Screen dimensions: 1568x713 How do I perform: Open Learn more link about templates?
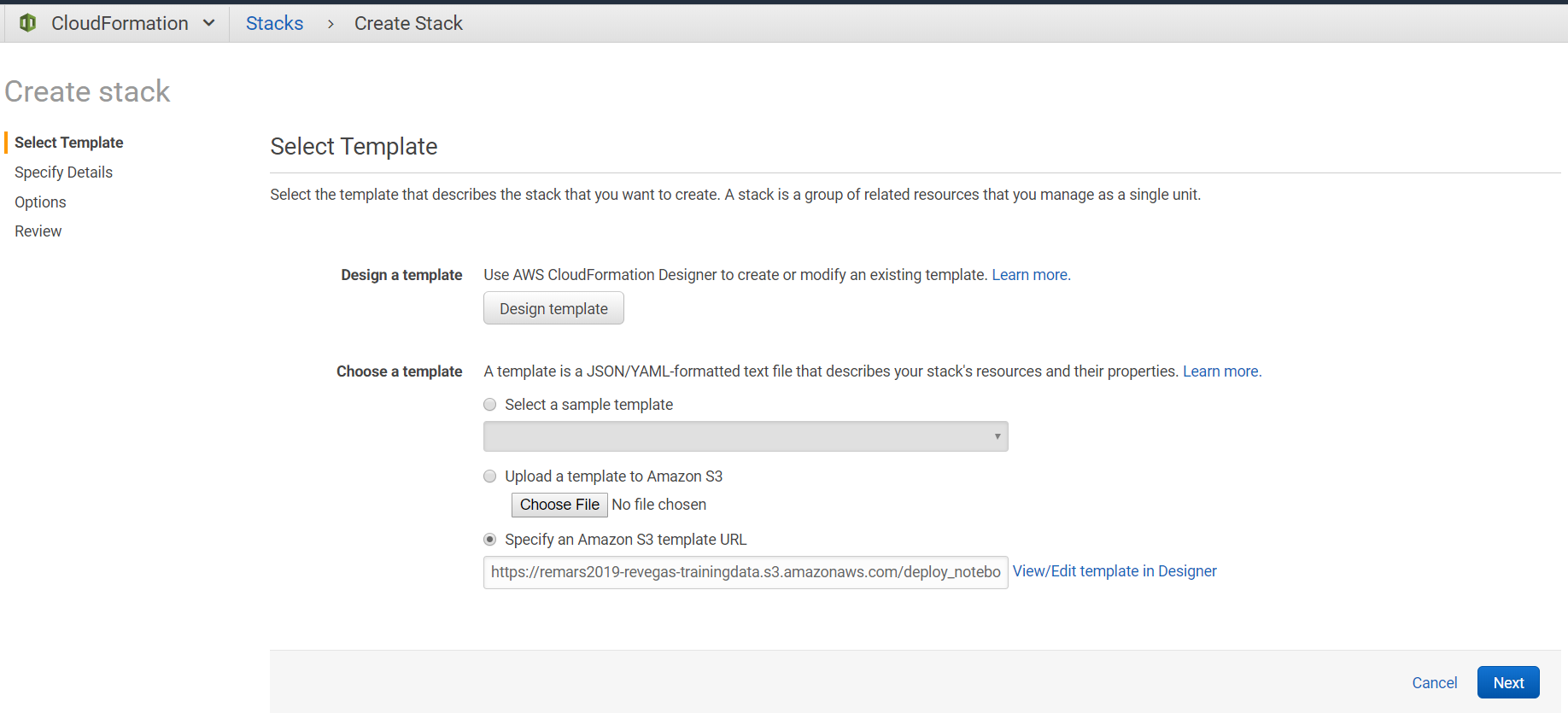coord(1222,371)
